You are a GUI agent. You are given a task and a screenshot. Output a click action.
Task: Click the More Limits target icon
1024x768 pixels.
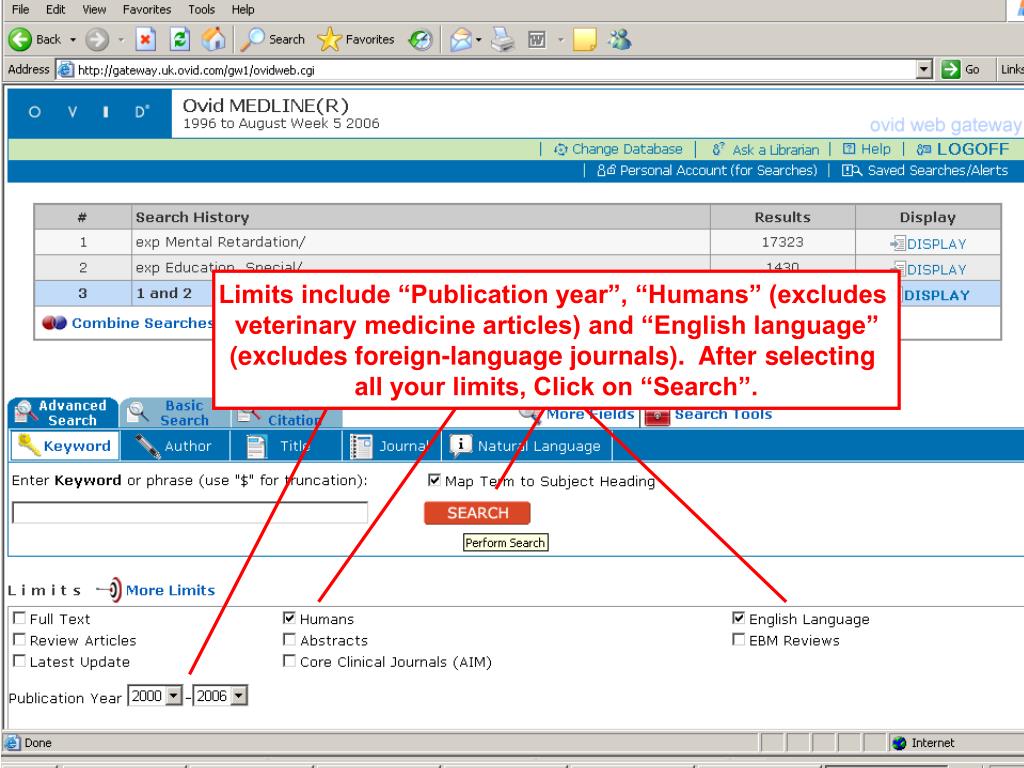(110, 590)
